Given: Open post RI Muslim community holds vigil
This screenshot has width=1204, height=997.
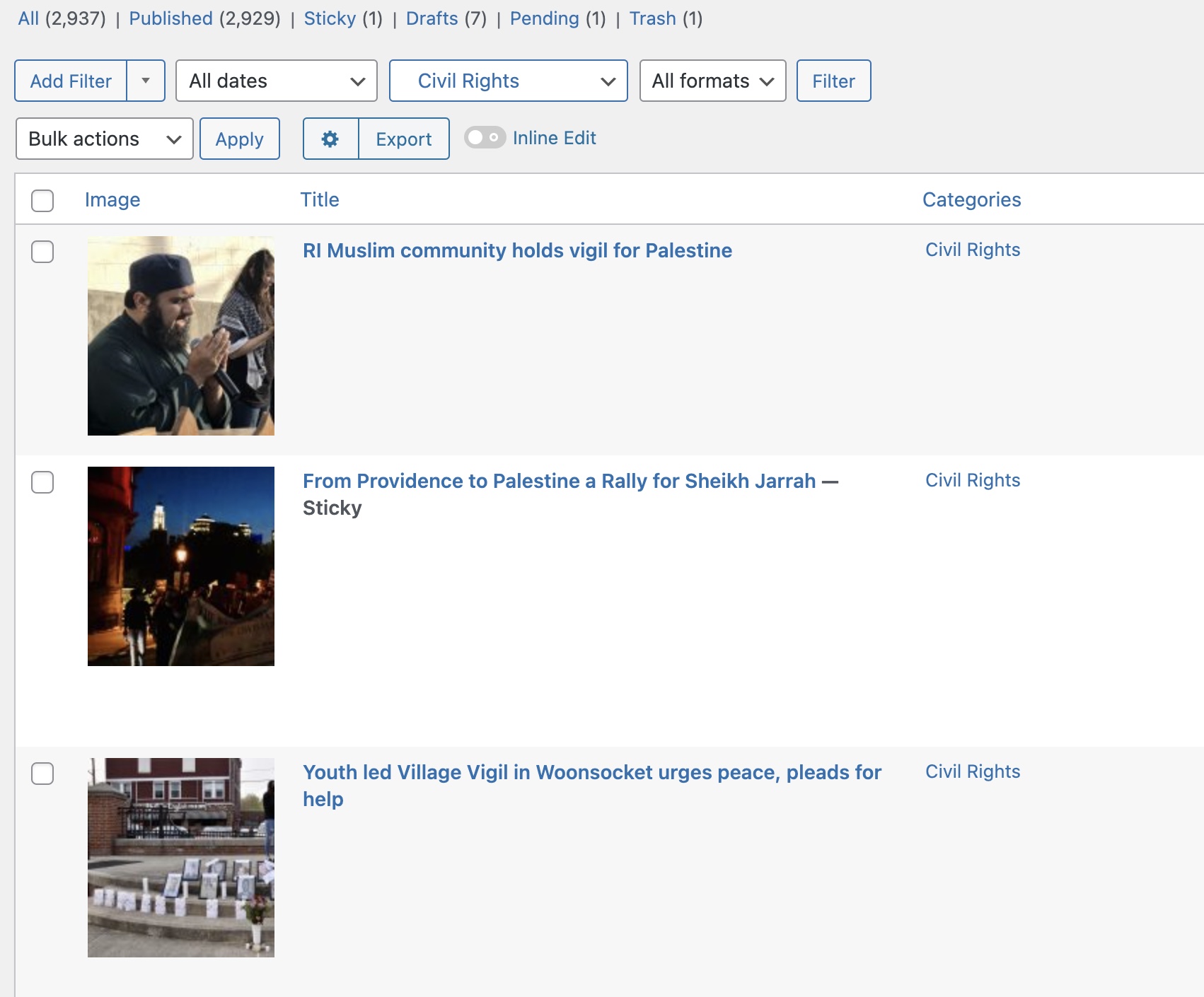Looking at the screenshot, I should point(517,250).
